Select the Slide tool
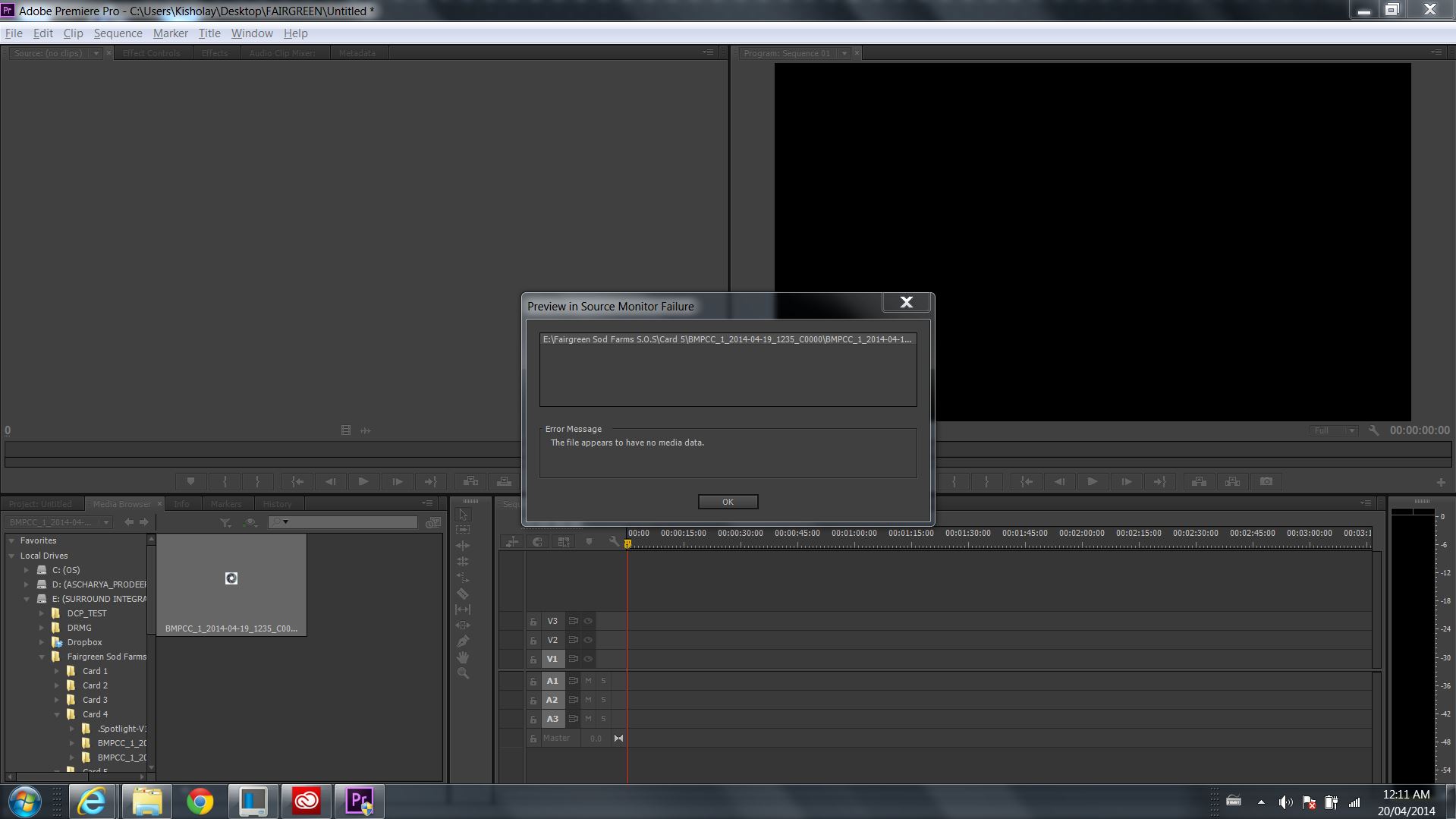Viewport: 1456px width, 819px height. tap(463, 625)
